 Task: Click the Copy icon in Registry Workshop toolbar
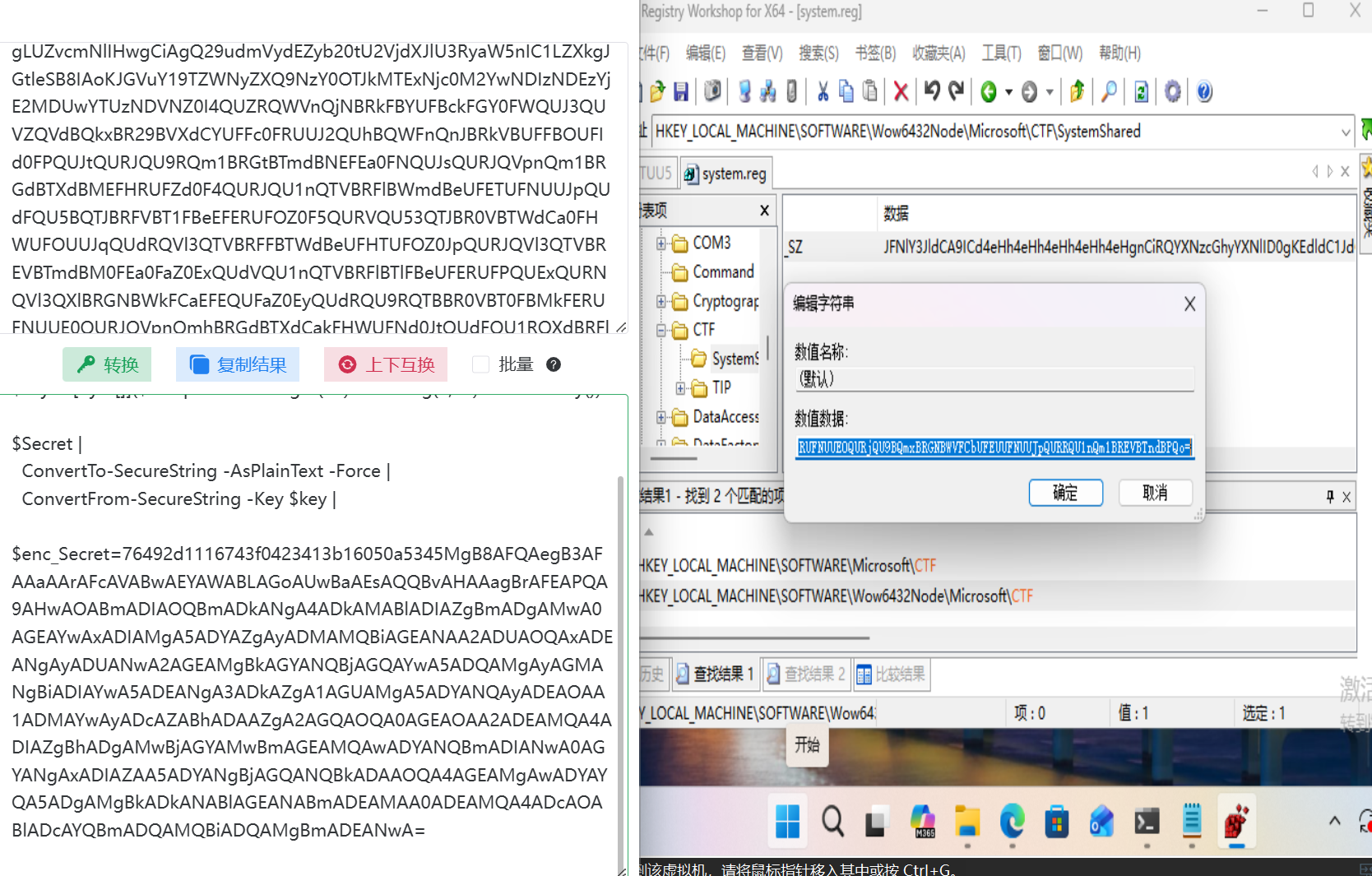[x=846, y=91]
